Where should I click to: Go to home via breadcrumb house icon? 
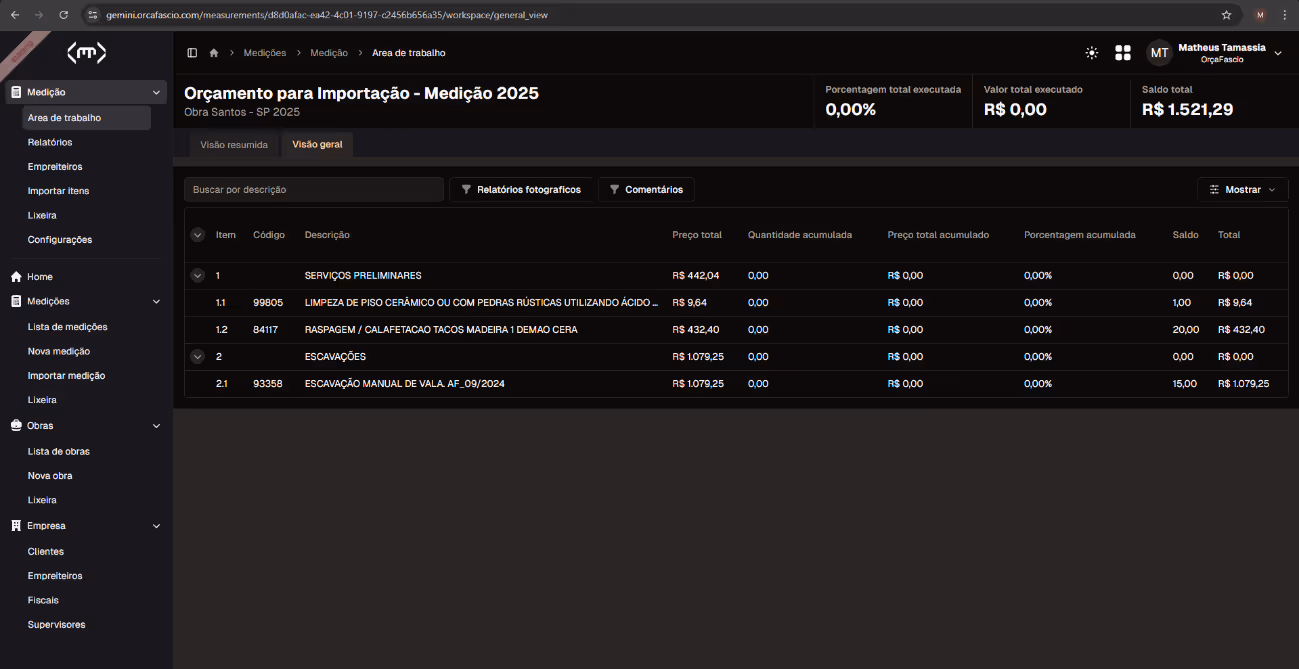[214, 53]
